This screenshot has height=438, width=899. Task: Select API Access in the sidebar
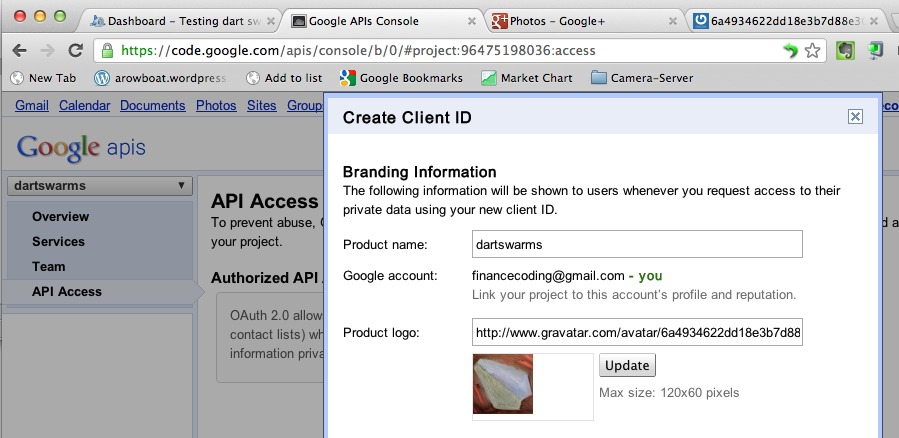coord(67,291)
